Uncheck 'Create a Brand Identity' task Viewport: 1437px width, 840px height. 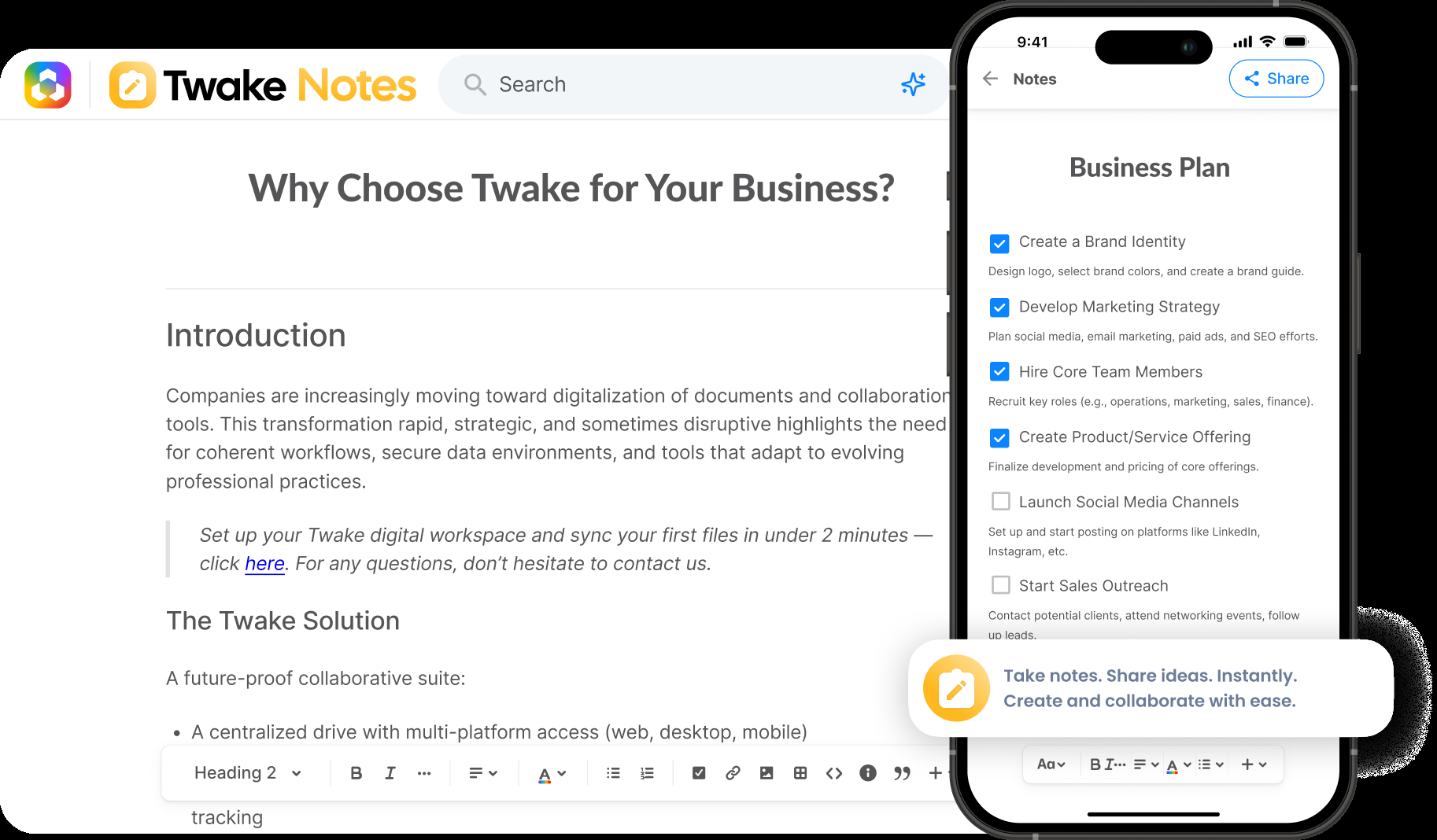[x=999, y=243]
